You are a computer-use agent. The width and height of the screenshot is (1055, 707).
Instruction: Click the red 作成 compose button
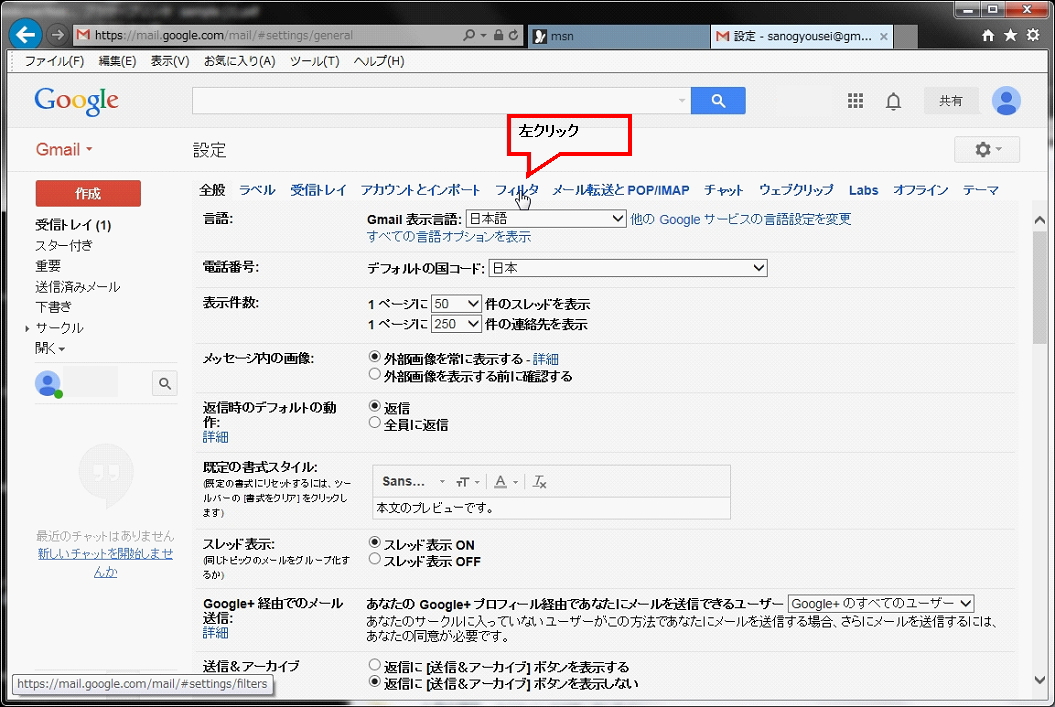coord(88,193)
